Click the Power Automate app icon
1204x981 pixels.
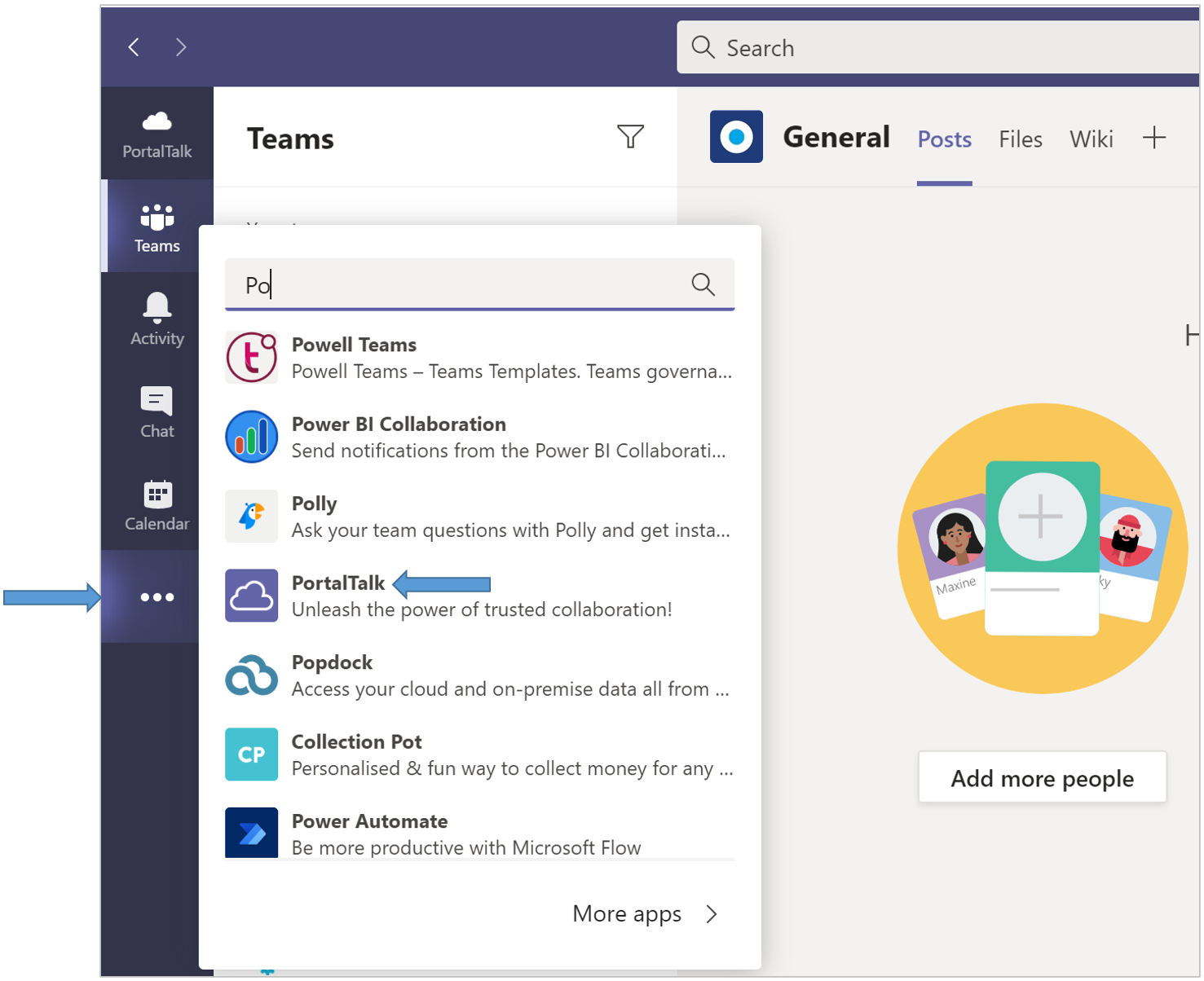252,833
